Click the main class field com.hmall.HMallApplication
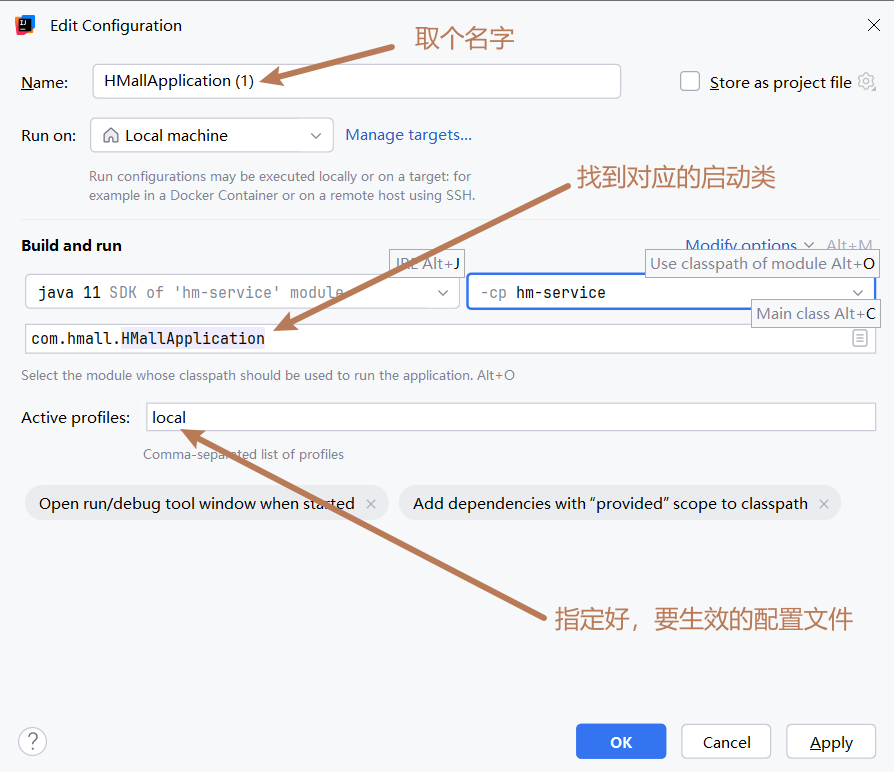 pyautogui.click(x=450, y=339)
